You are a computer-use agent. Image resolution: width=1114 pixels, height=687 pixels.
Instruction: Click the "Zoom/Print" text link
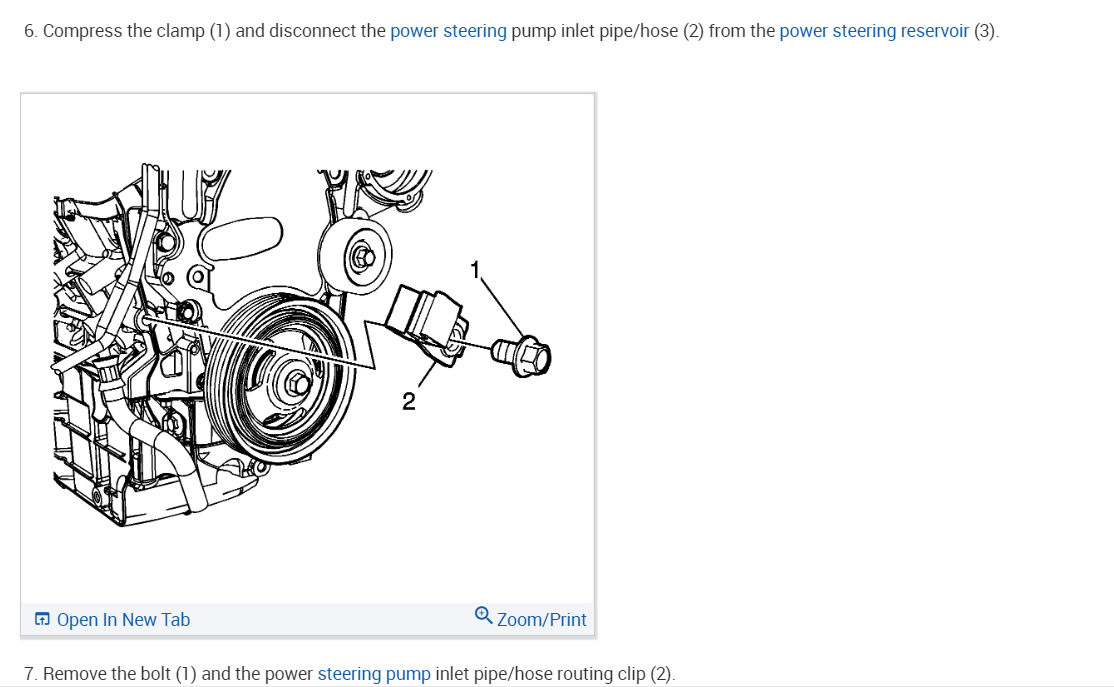[541, 620]
